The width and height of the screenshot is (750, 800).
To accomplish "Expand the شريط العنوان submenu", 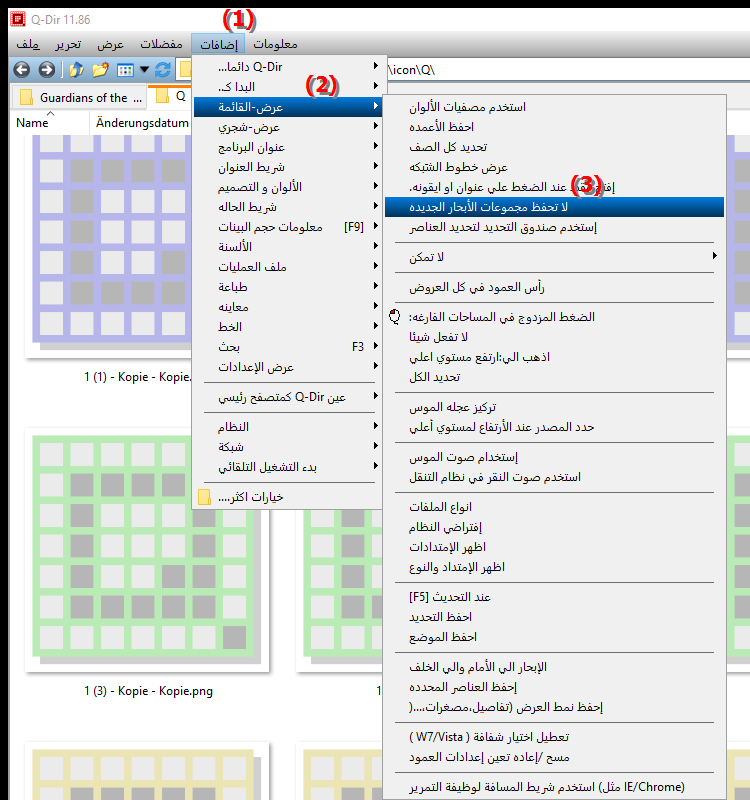I will 288,167.
